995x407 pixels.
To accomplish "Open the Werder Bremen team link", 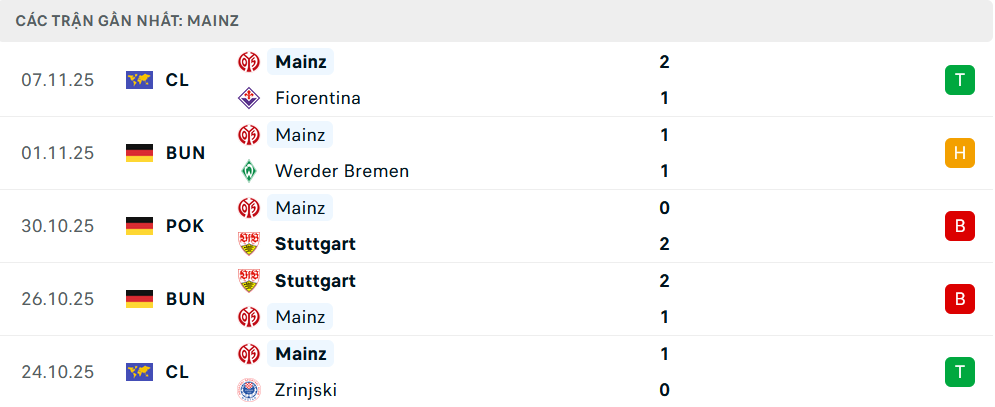I will [x=341, y=171].
